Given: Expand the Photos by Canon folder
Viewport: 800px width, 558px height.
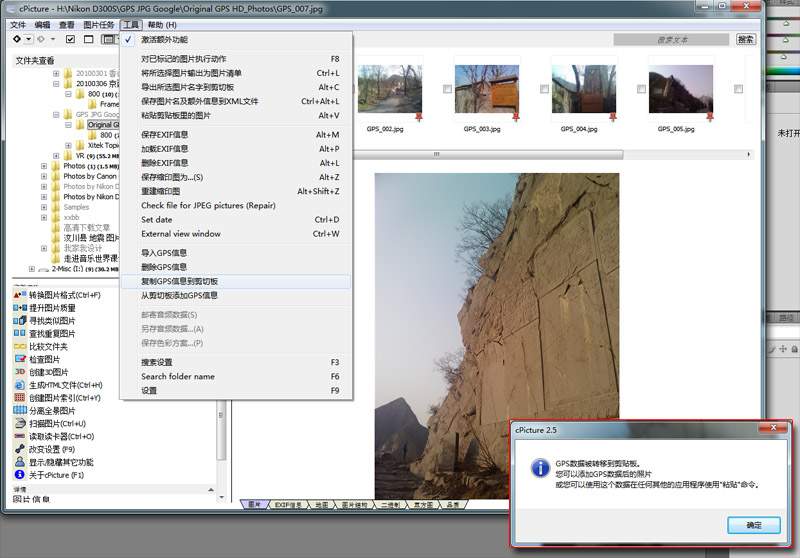Looking at the screenshot, I should coord(44,177).
